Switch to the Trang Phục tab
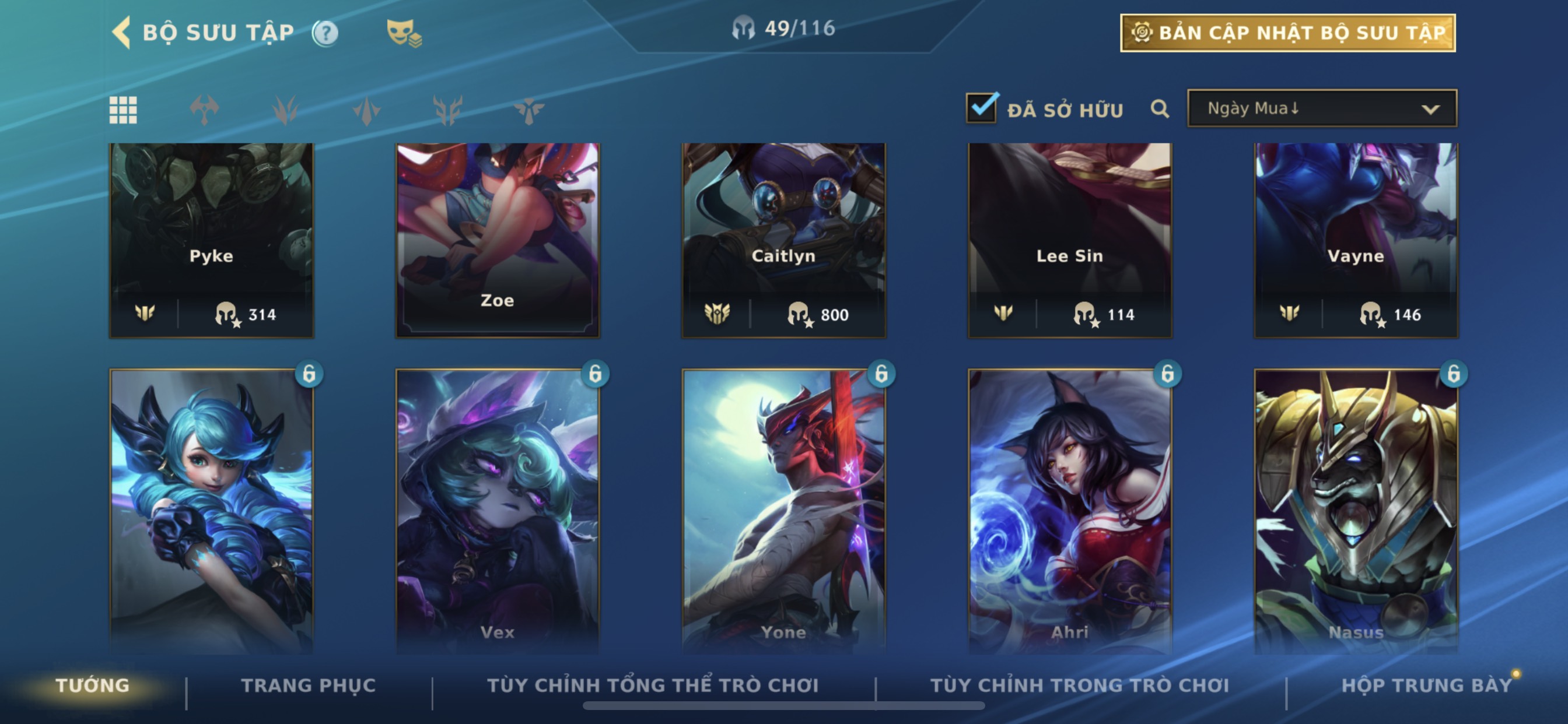 pos(309,686)
